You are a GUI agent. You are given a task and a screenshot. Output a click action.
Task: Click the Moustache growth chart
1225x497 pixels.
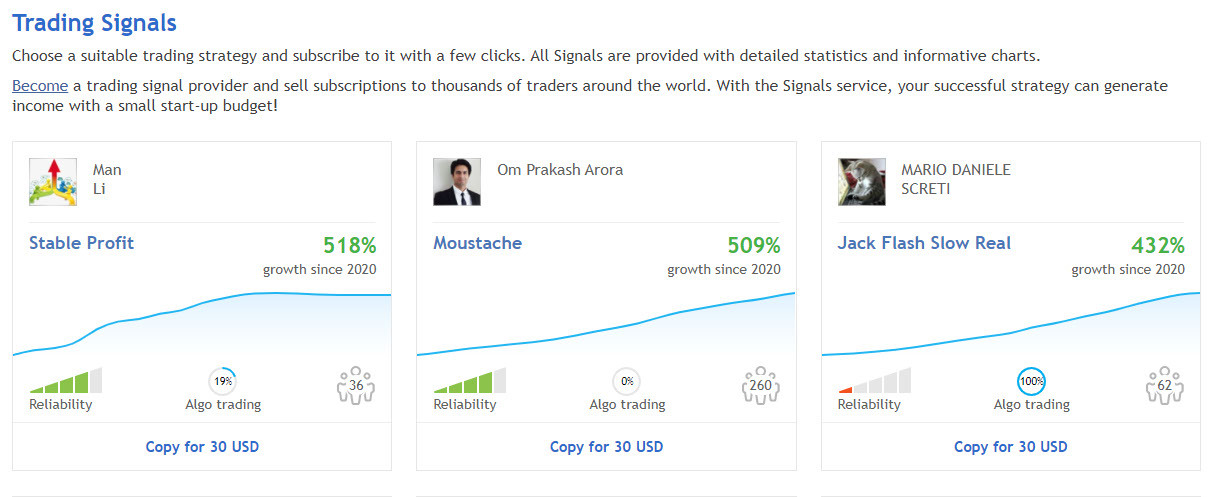pos(606,325)
